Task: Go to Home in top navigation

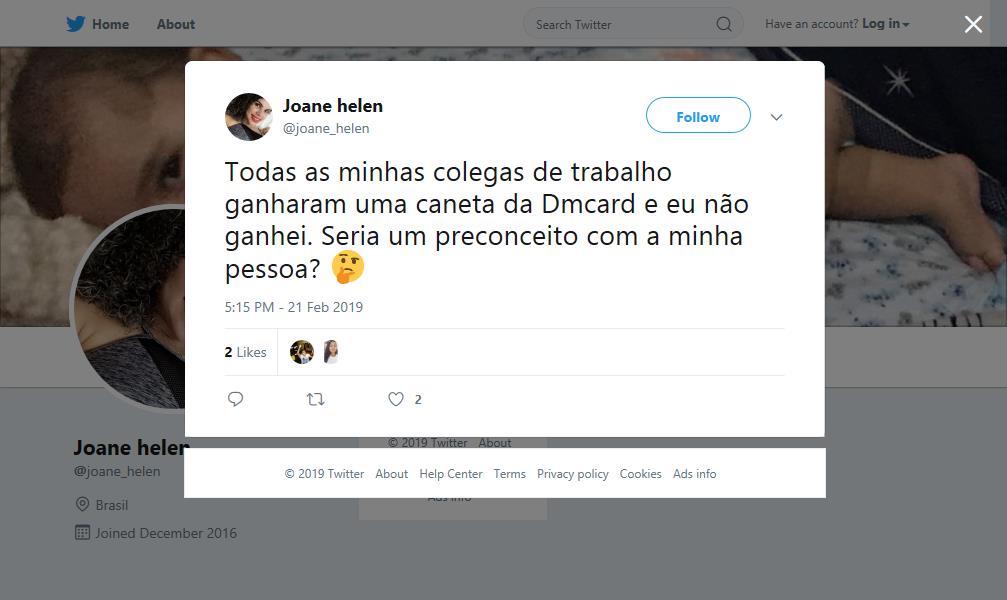Action: (x=110, y=24)
